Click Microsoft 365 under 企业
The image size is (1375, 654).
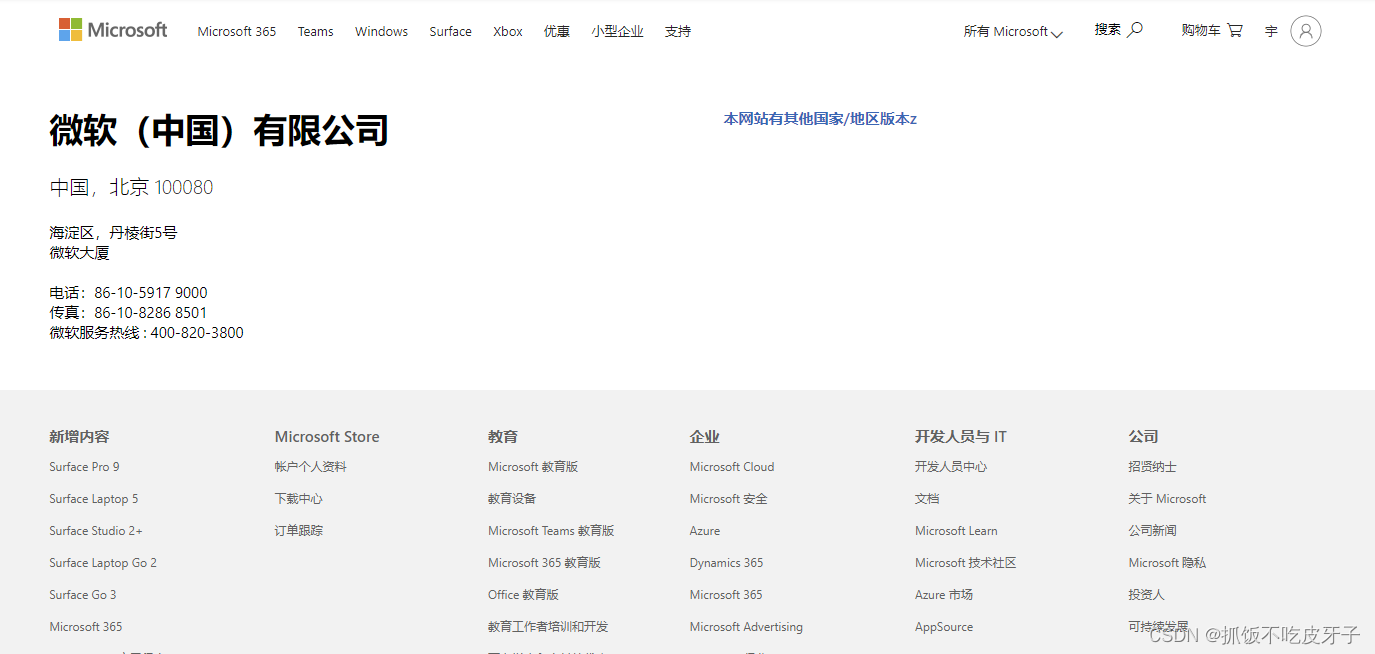click(x=726, y=595)
